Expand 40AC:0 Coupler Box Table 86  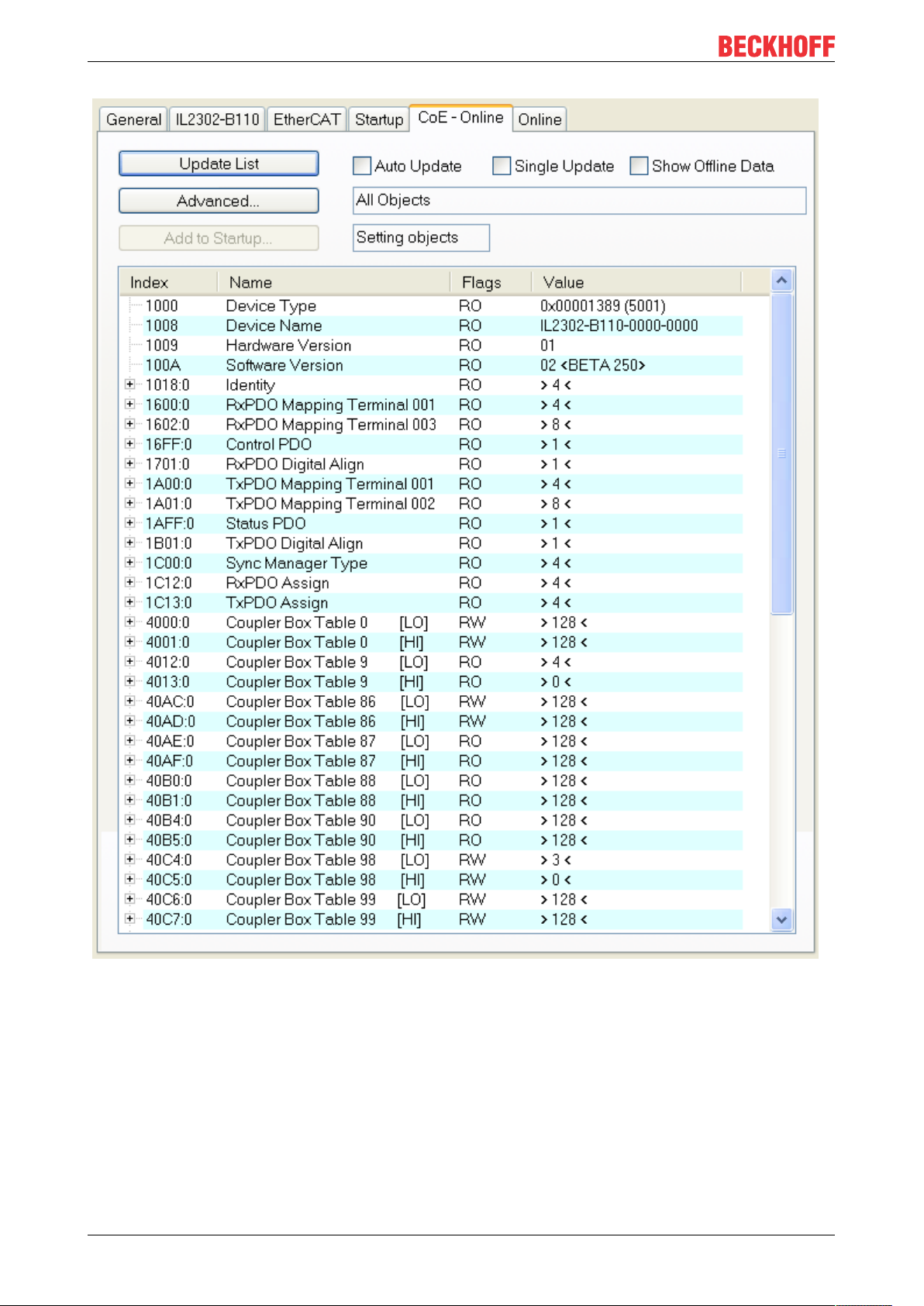click(129, 701)
